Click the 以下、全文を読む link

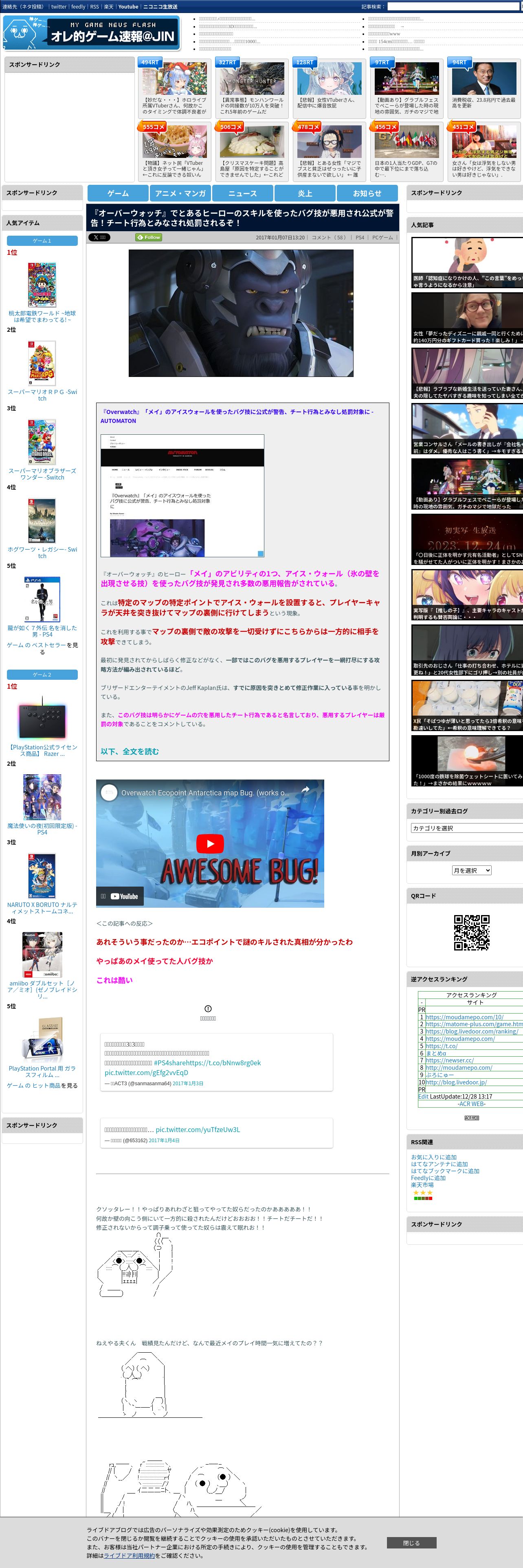tap(130, 751)
